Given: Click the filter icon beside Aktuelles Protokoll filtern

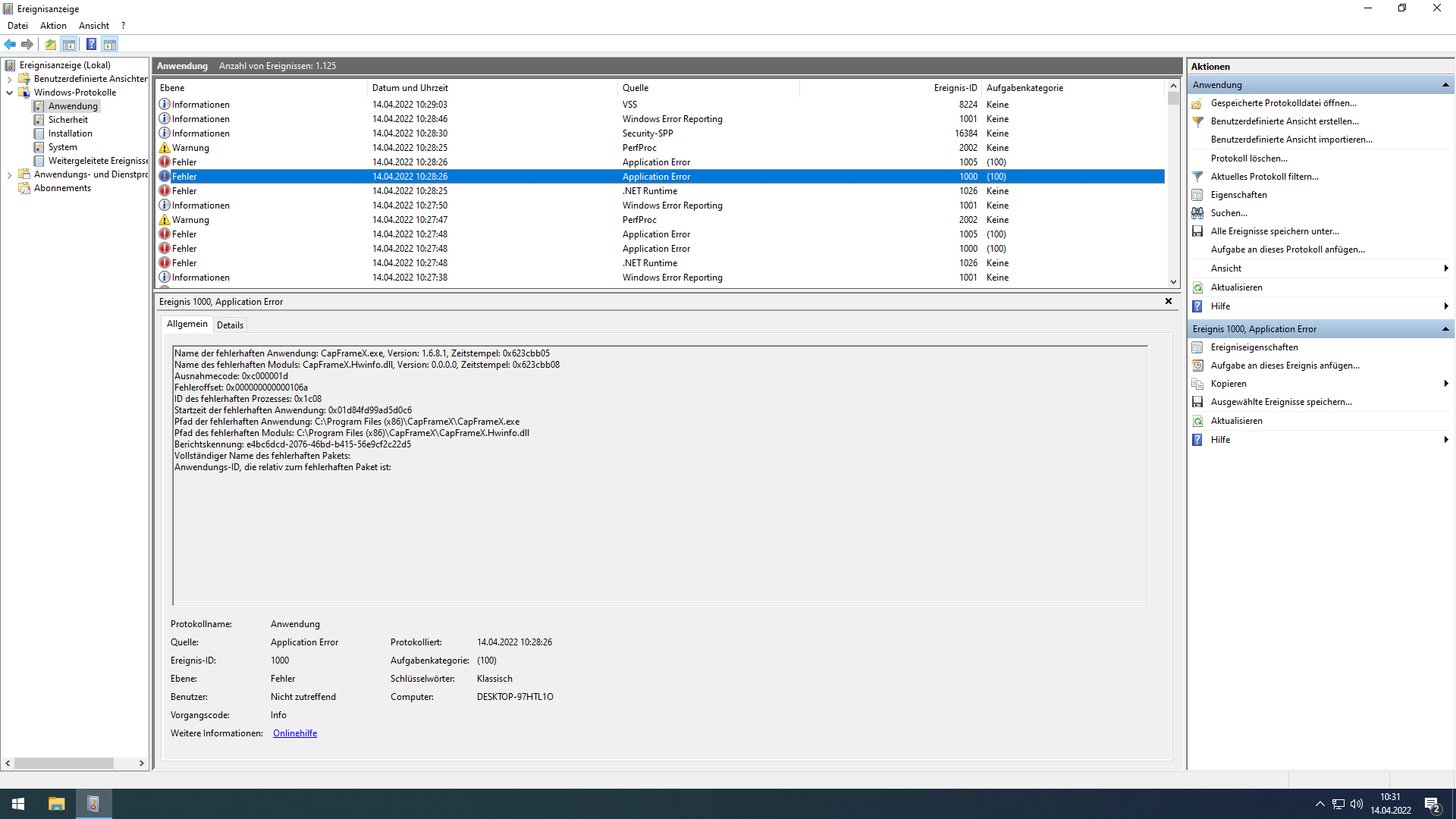Looking at the screenshot, I should click(1197, 177).
